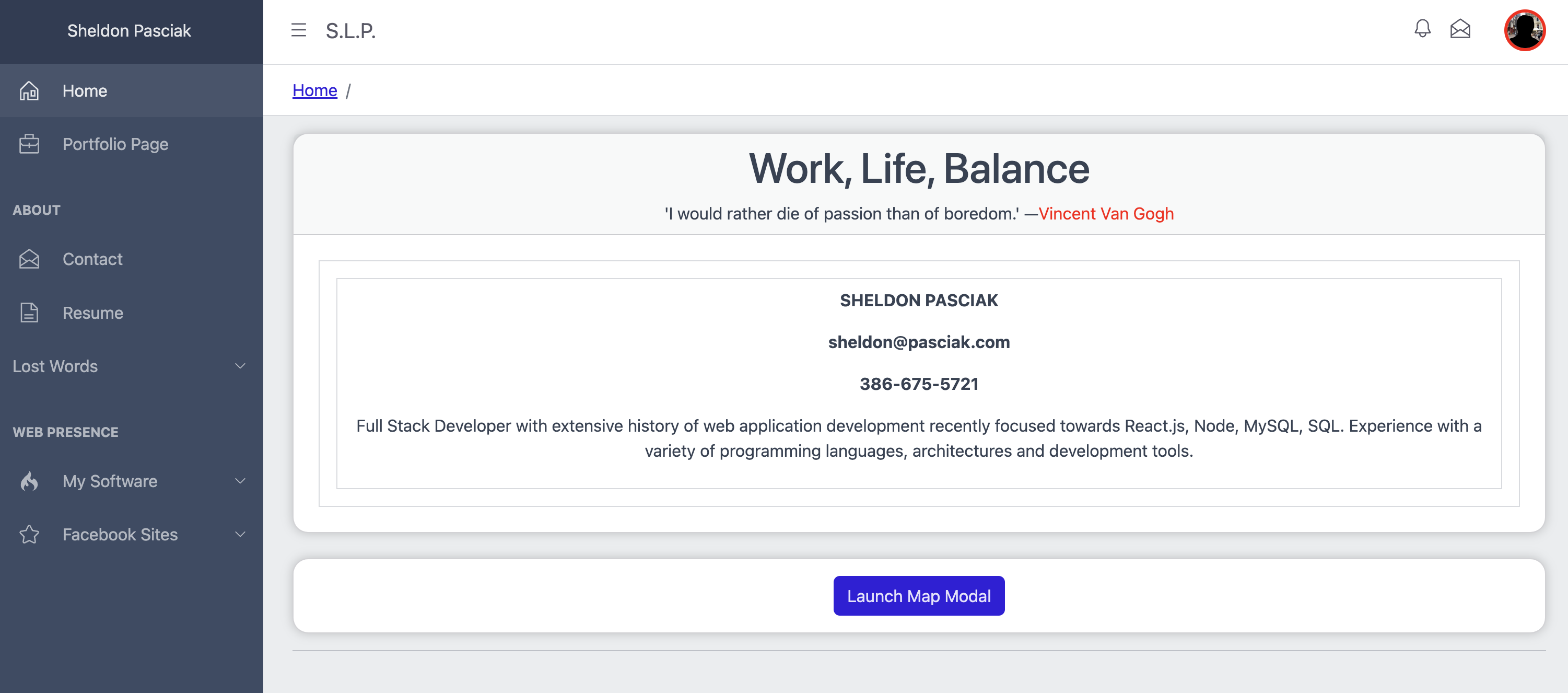This screenshot has height=693, width=1568.
Task: Click the hamburger menu icon top left
Action: point(297,30)
